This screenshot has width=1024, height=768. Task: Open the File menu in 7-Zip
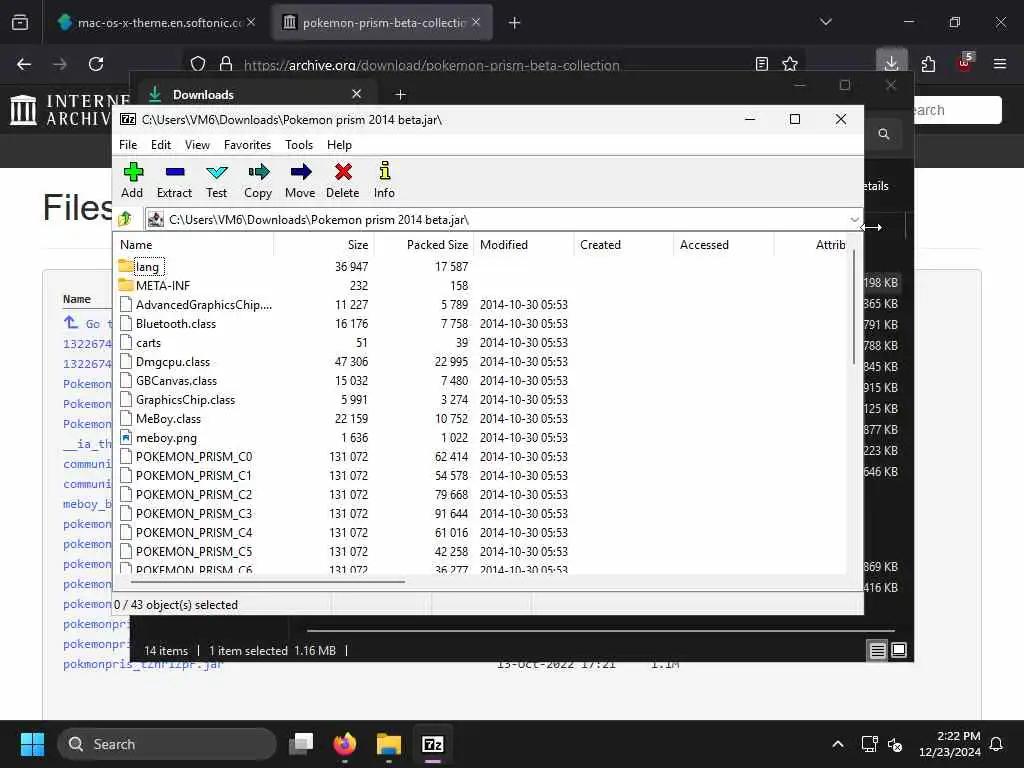pos(128,145)
